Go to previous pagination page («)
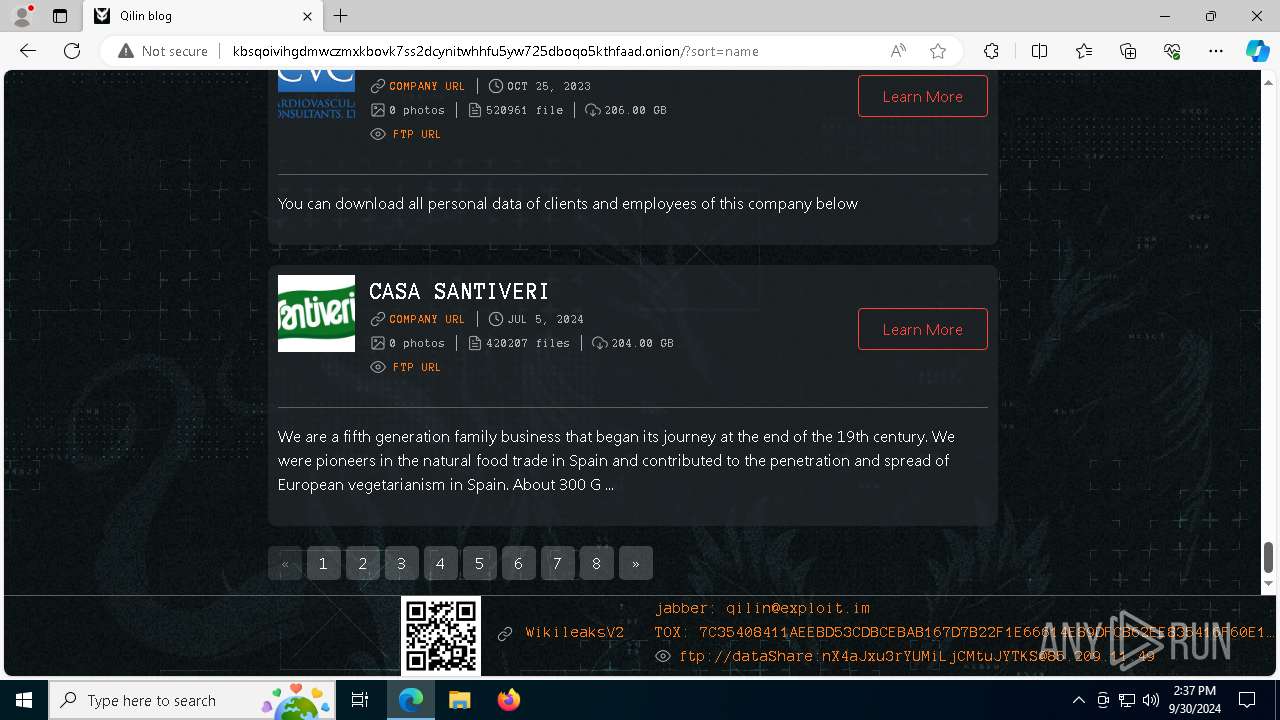 (x=285, y=563)
